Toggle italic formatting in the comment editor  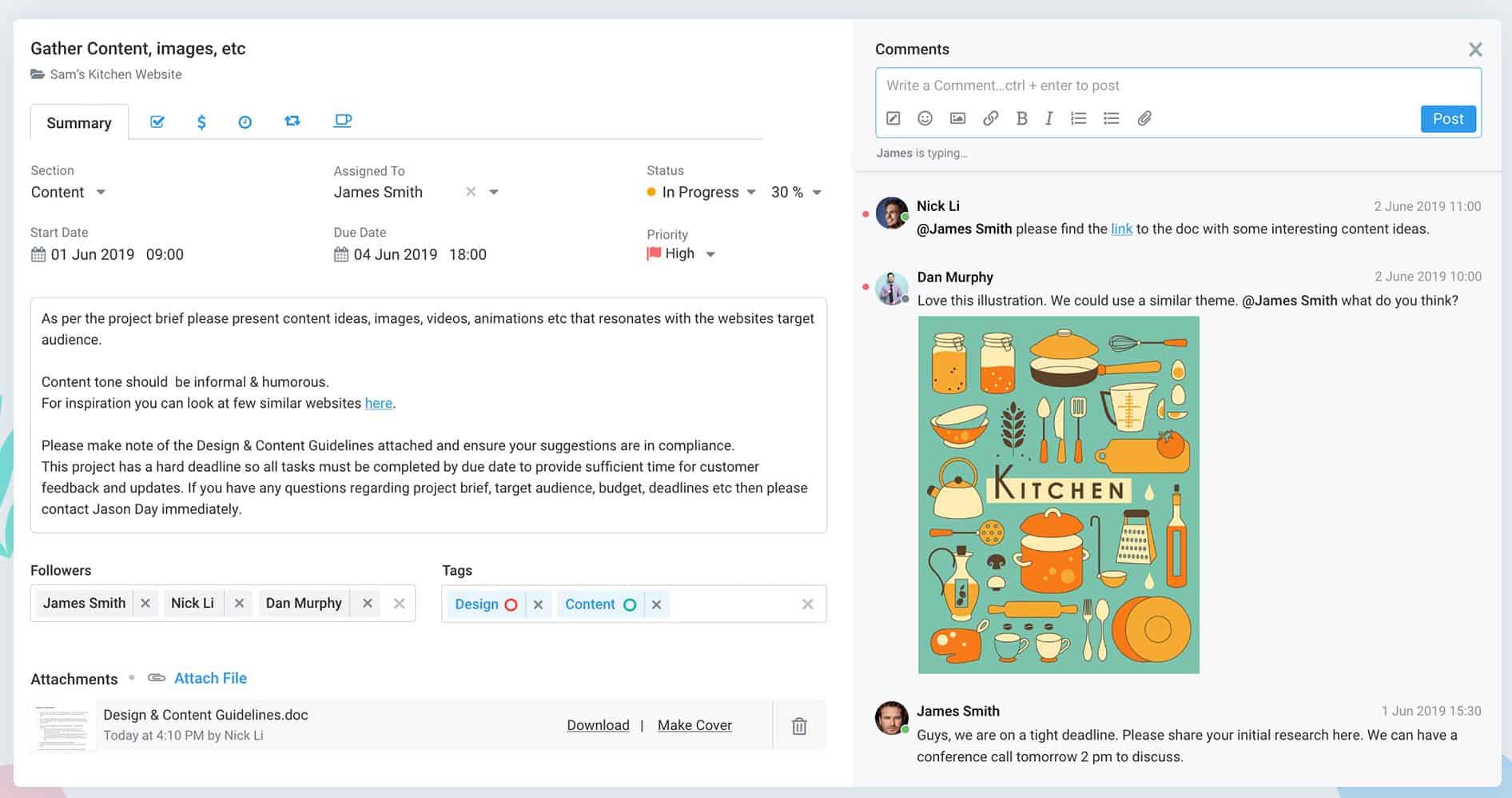1048,118
